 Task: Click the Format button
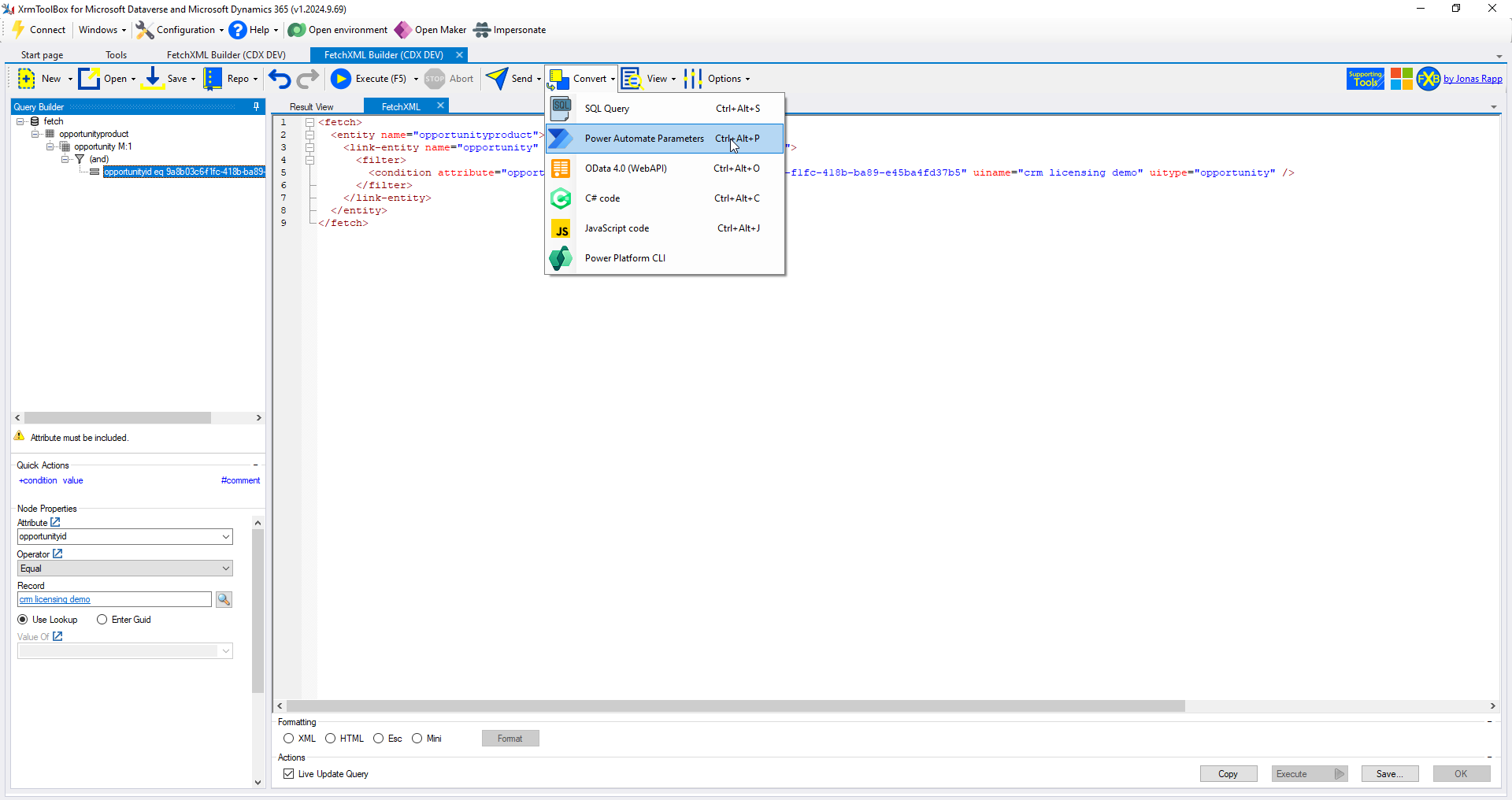click(x=510, y=739)
